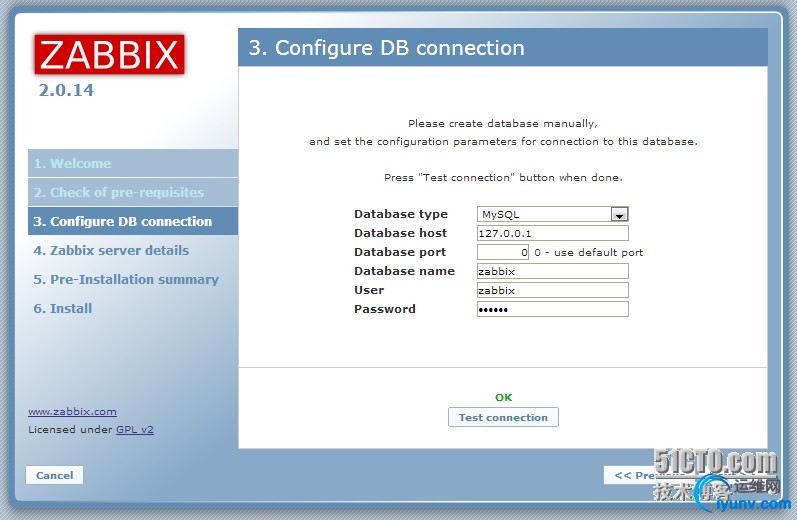The width and height of the screenshot is (797, 520).
Task: Click the 'Database name' label
Action: point(405,271)
